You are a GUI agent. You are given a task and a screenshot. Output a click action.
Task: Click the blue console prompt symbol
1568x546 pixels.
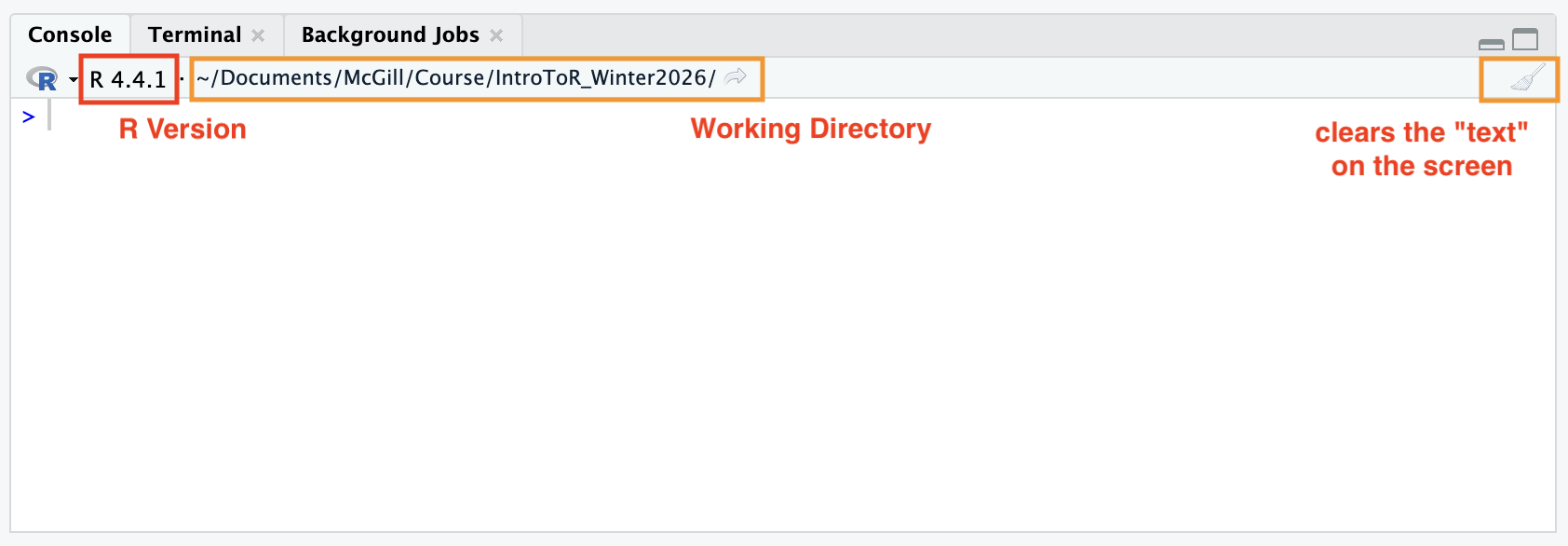[28, 116]
